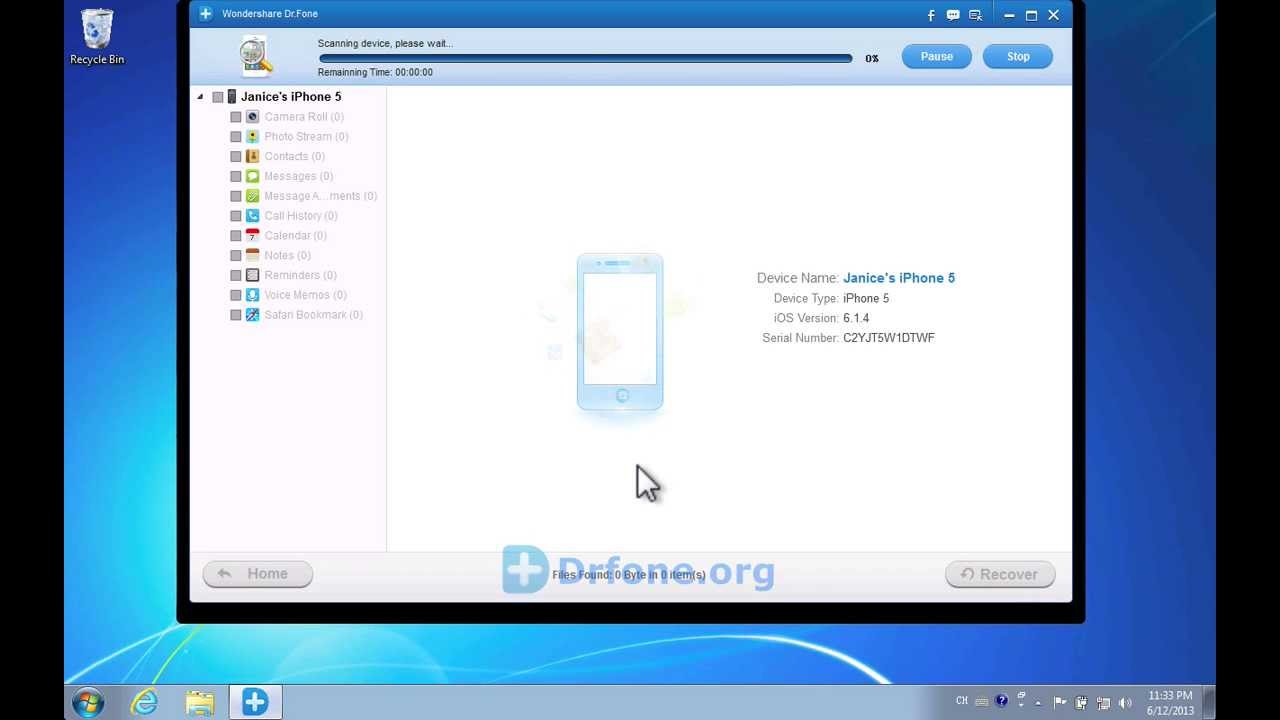Screen dimensions: 1280x720
Task: Click the scanning magnifier icon near progress bar
Action: coord(256,57)
